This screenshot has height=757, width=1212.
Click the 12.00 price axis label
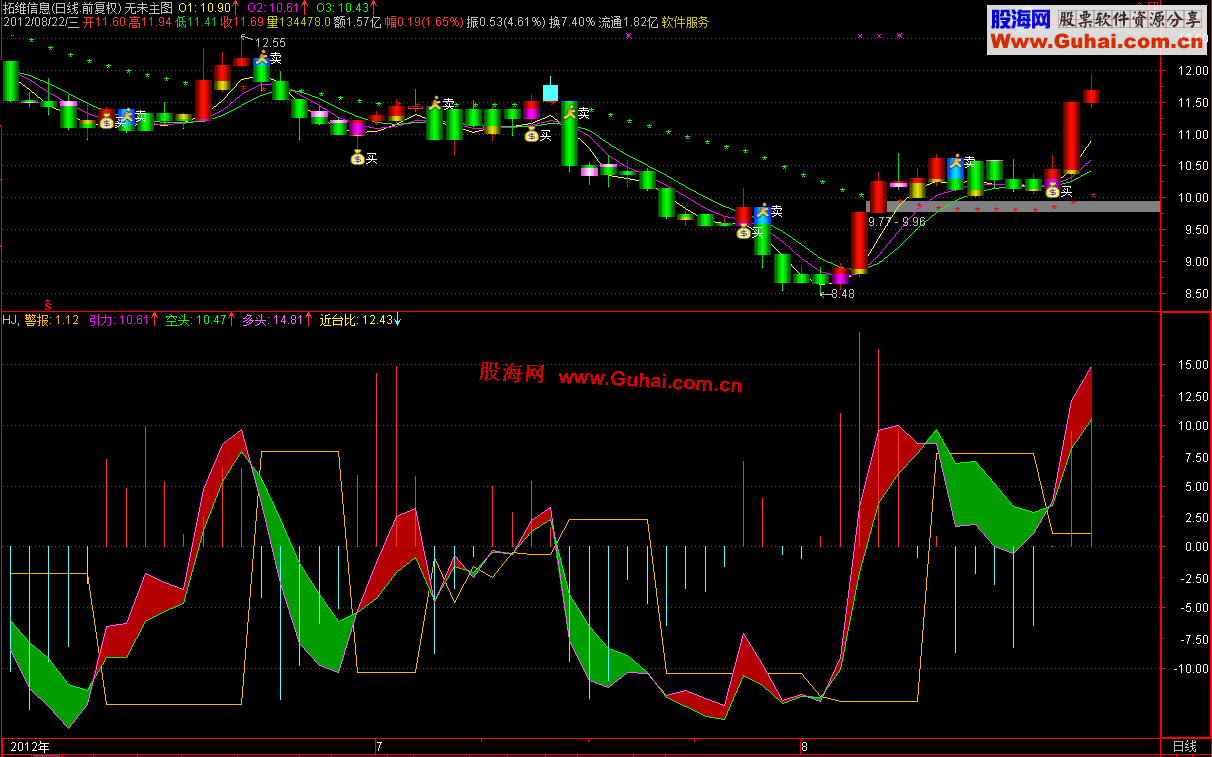pos(1194,71)
